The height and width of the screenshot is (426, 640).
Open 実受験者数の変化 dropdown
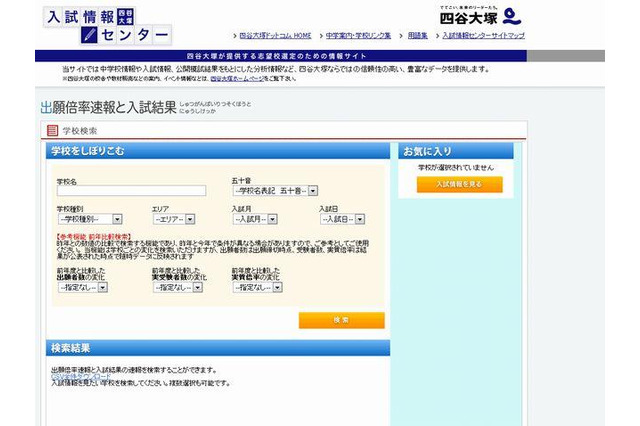(x=178, y=288)
